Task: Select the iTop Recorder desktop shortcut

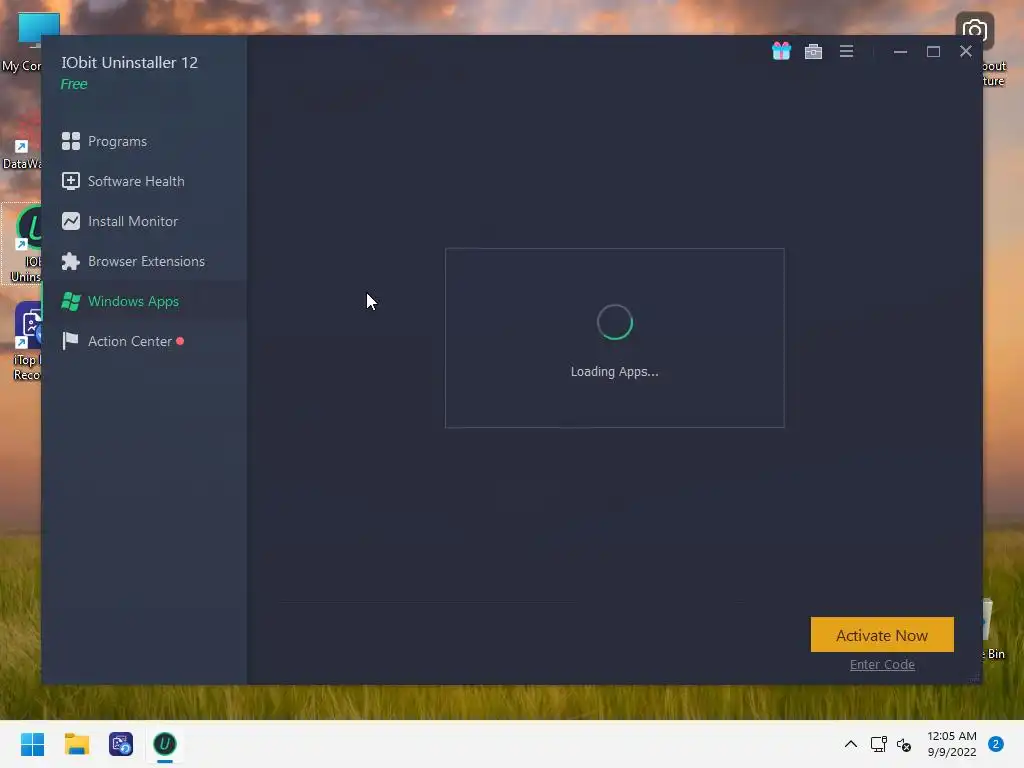Action: tap(26, 342)
